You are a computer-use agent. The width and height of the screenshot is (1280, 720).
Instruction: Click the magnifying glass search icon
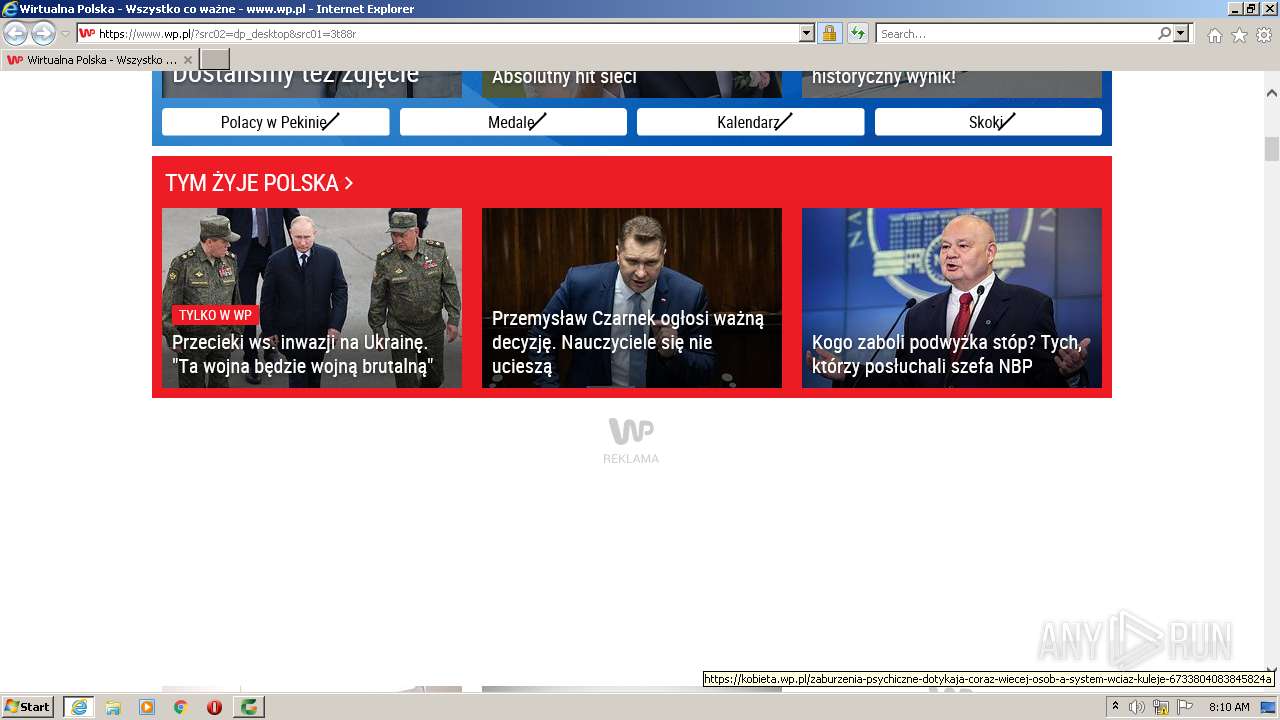click(x=1164, y=34)
